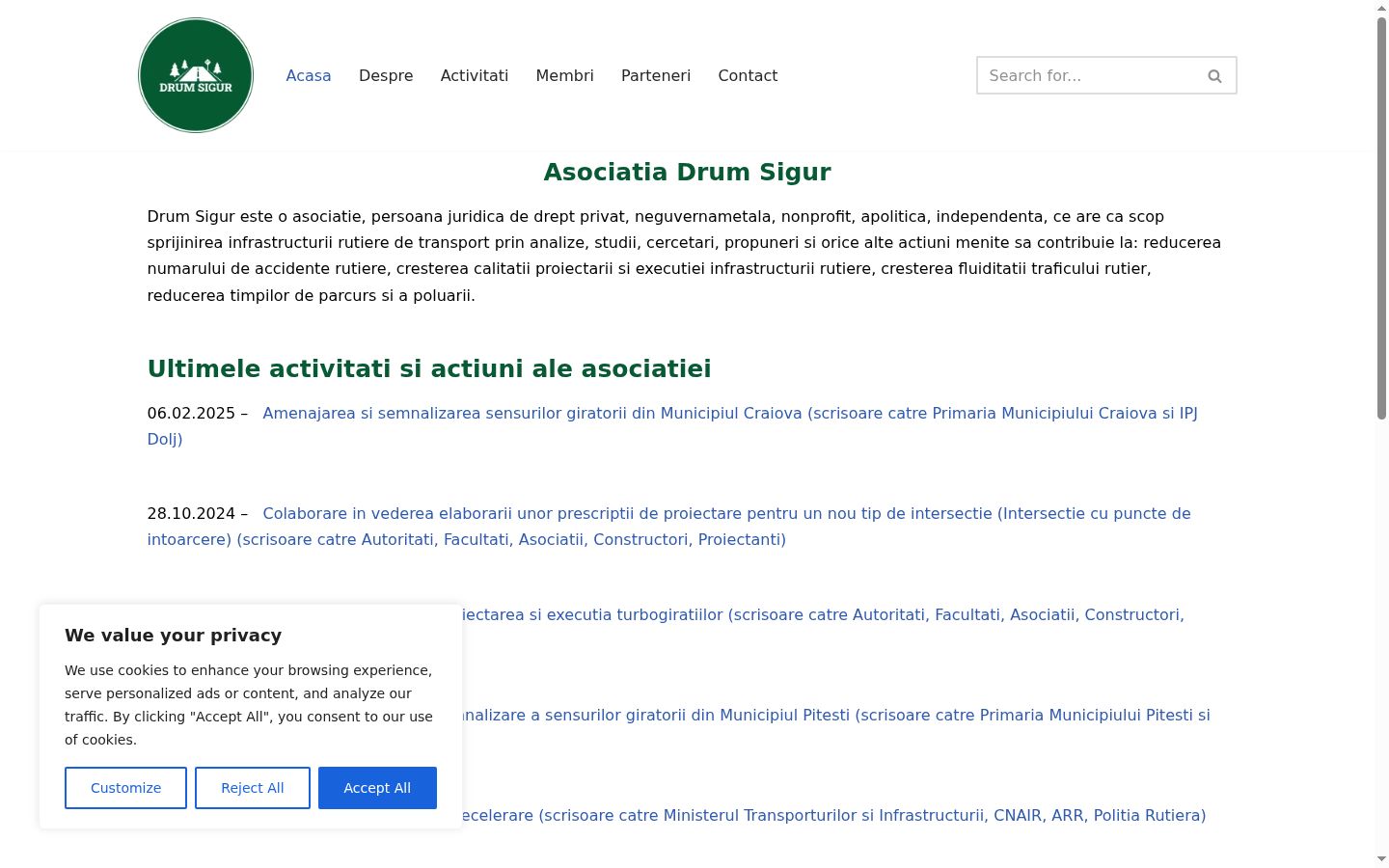Click the scrollbar up arrow
The width and height of the screenshot is (1389, 868).
1381,8
